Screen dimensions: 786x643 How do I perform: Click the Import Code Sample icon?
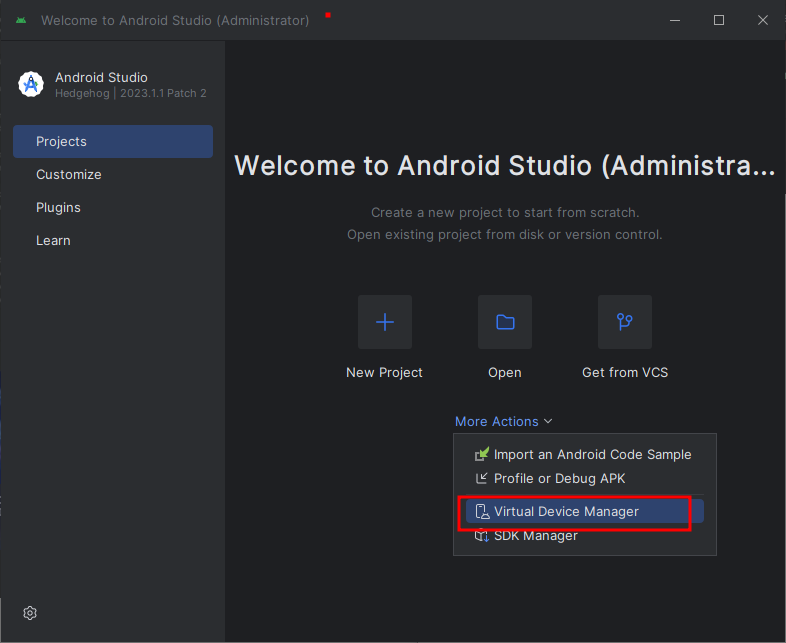pos(482,454)
